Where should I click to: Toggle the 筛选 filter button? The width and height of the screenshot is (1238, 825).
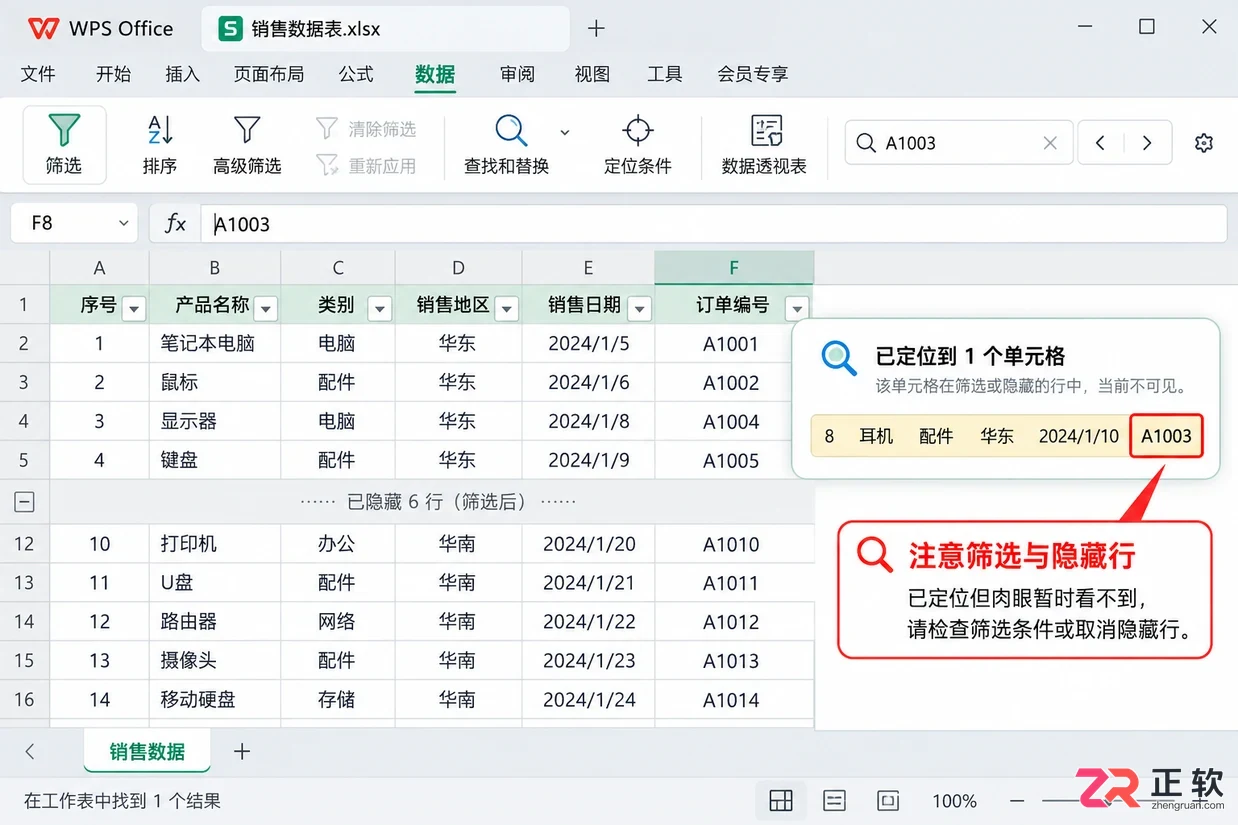pos(64,145)
